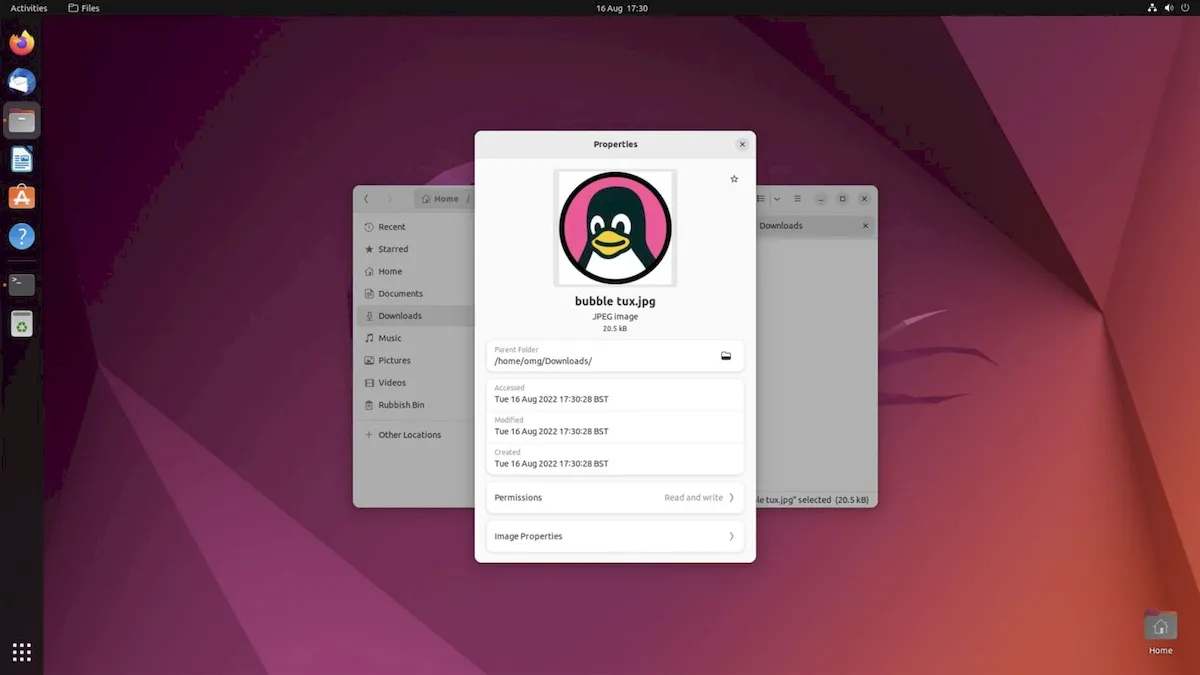Launch Thunderbird mail from the dock
The width and height of the screenshot is (1200, 675).
[x=22, y=82]
